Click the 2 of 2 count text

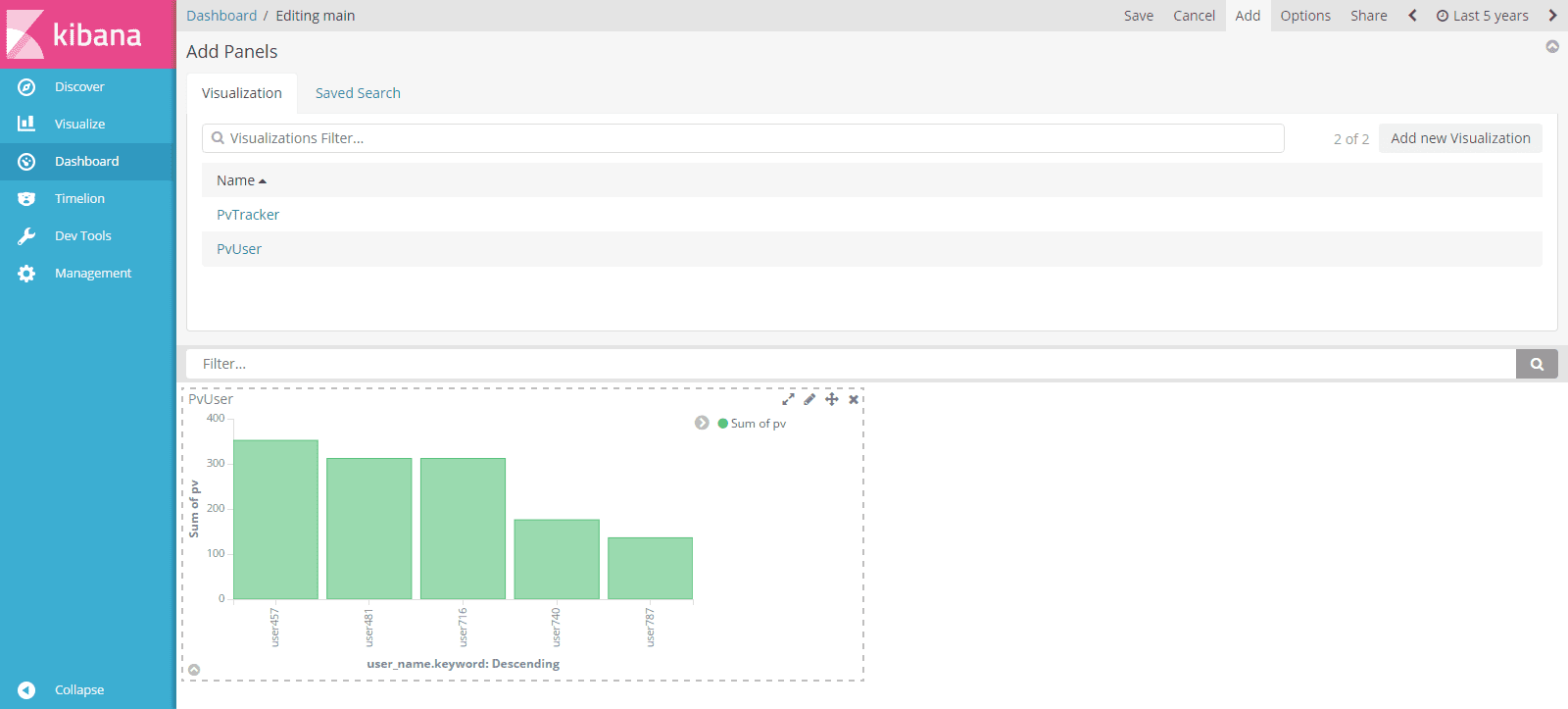(1350, 139)
